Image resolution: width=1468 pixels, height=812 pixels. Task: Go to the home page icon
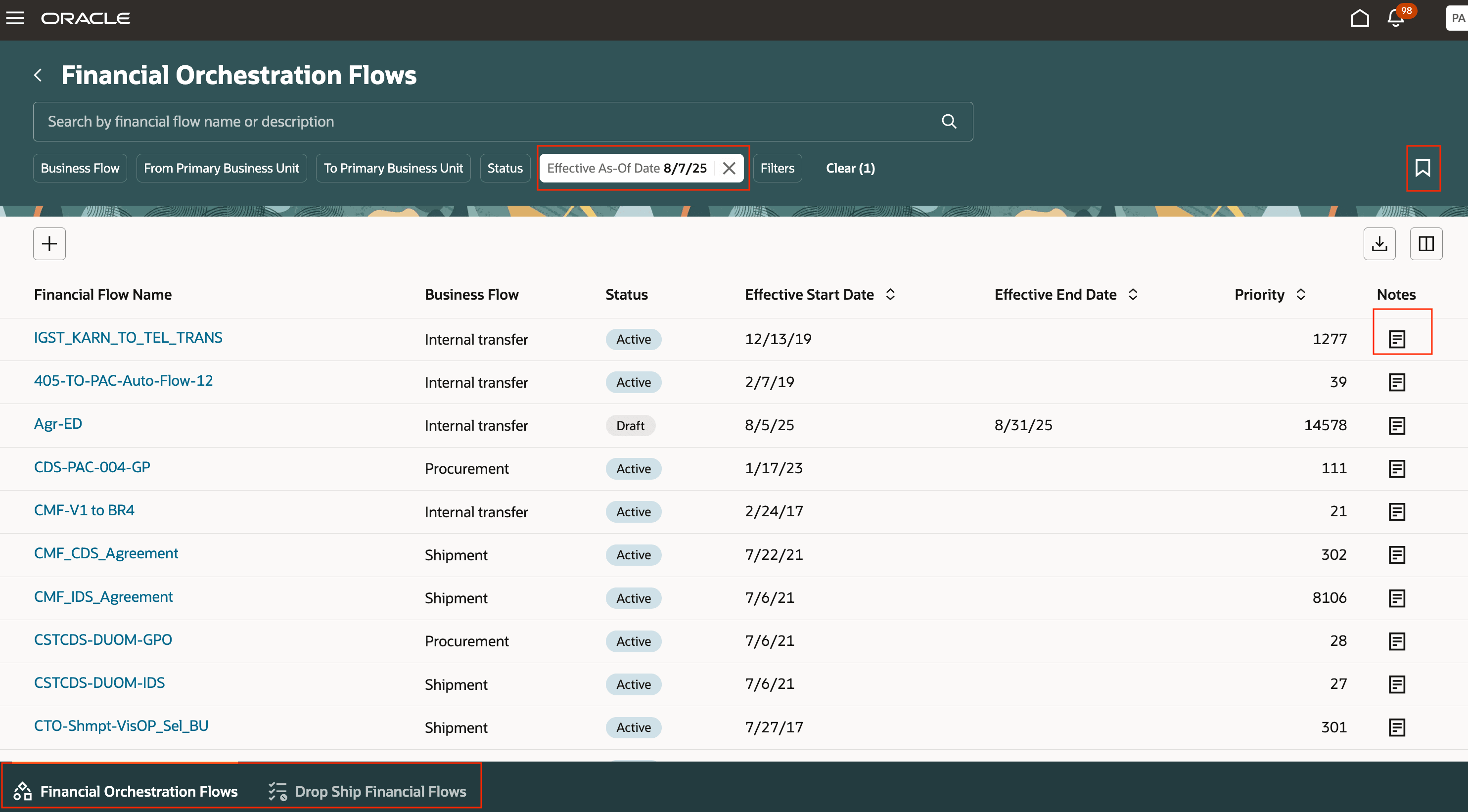point(1359,18)
